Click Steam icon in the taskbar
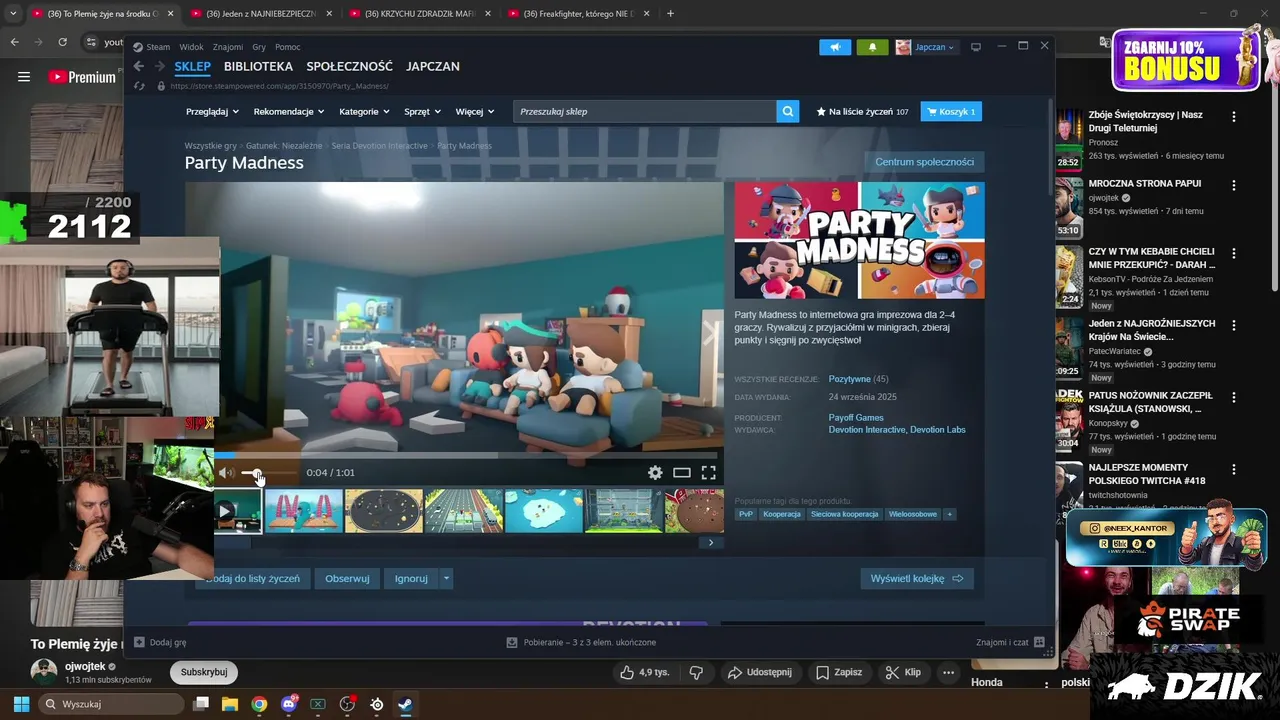The width and height of the screenshot is (1280, 720). [405, 704]
